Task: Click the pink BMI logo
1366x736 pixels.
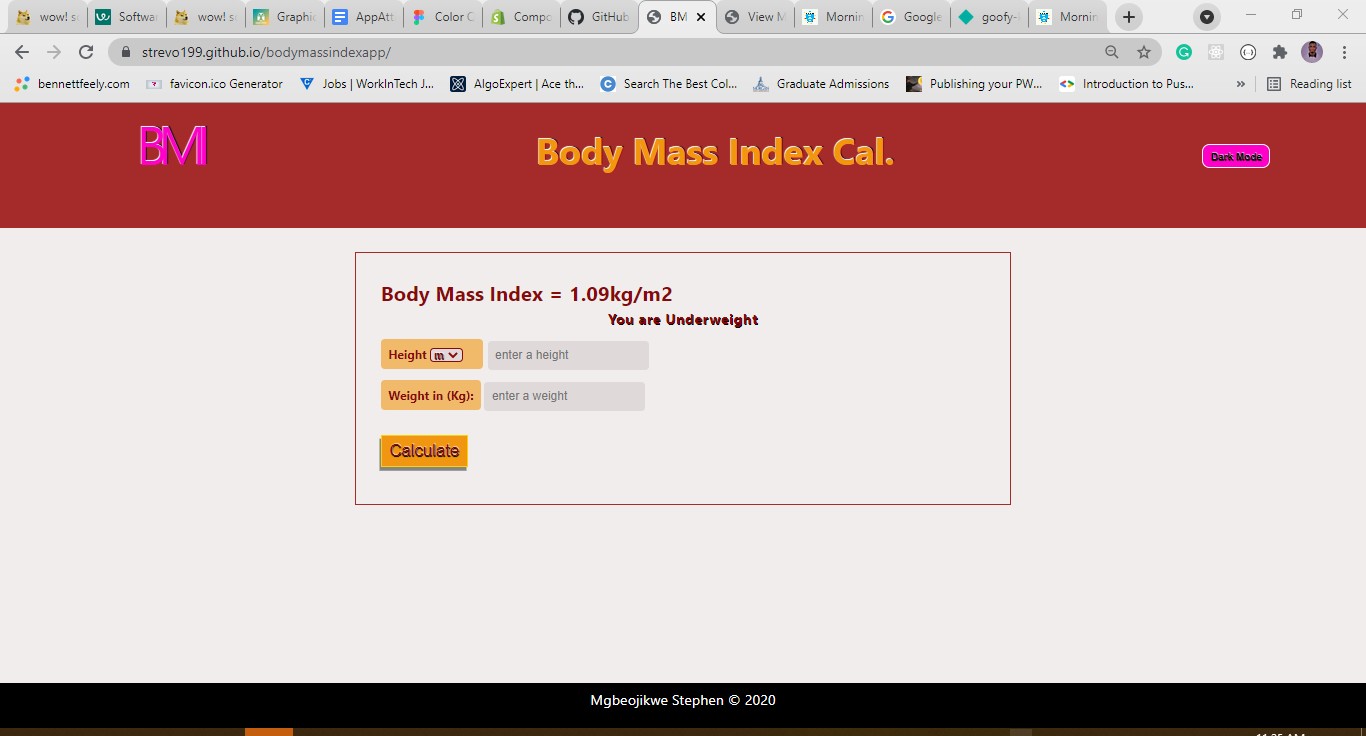Action: click(x=172, y=146)
